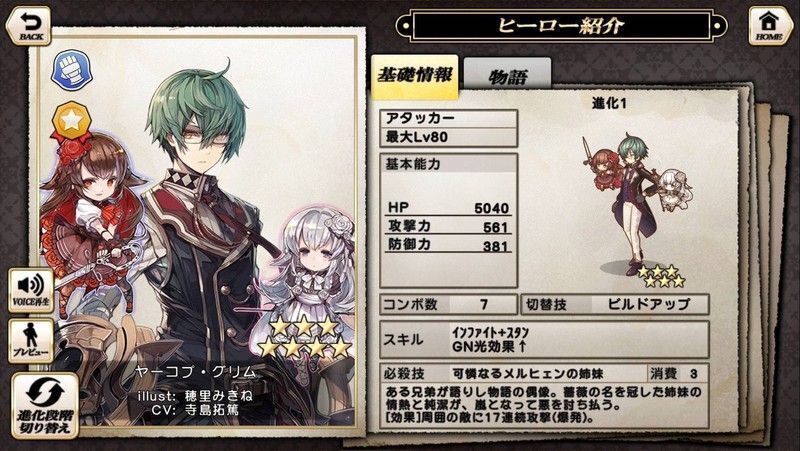Click the chibi character sprite thumbnail
800x451 pixels.
638,204
